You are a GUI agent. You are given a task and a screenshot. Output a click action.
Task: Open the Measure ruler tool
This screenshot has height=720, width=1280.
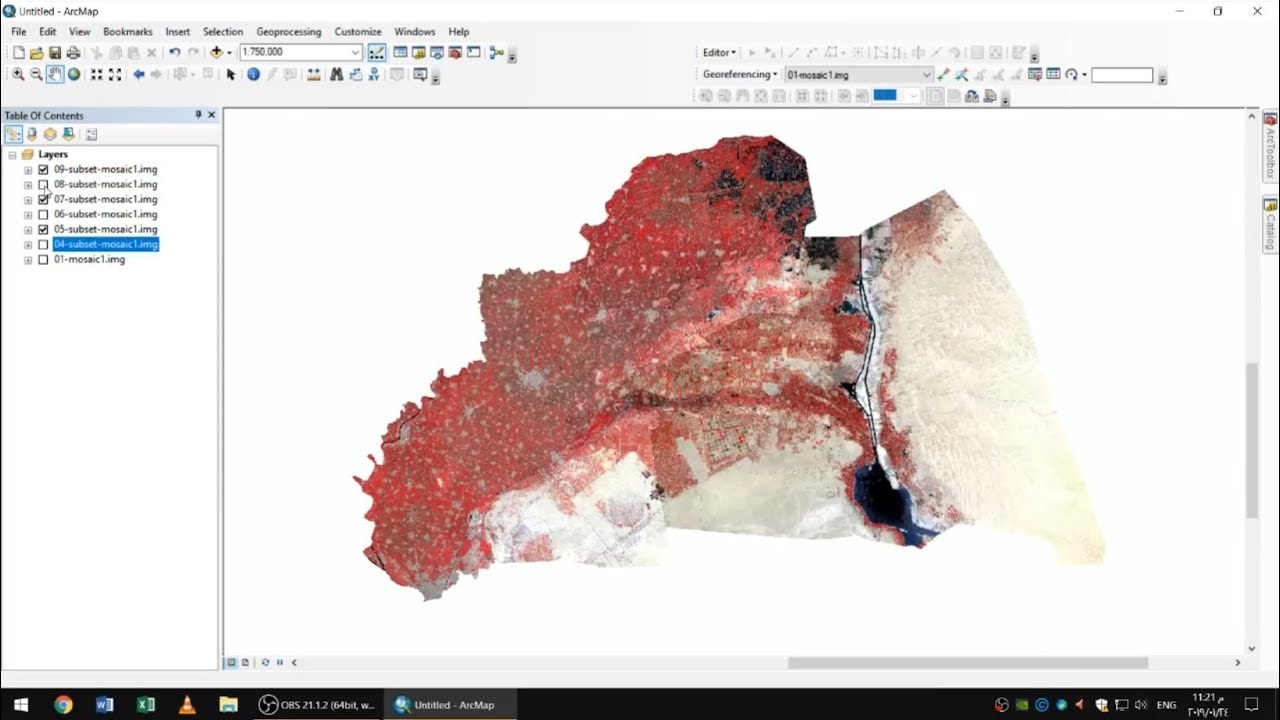pos(314,74)
